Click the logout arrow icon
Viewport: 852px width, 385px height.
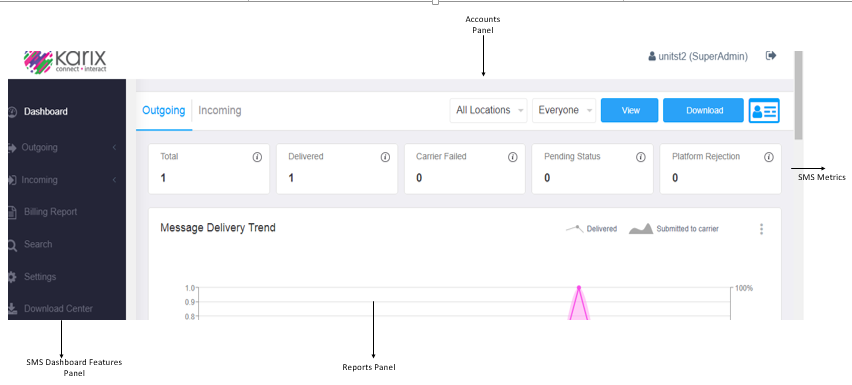tap(771, 55)
